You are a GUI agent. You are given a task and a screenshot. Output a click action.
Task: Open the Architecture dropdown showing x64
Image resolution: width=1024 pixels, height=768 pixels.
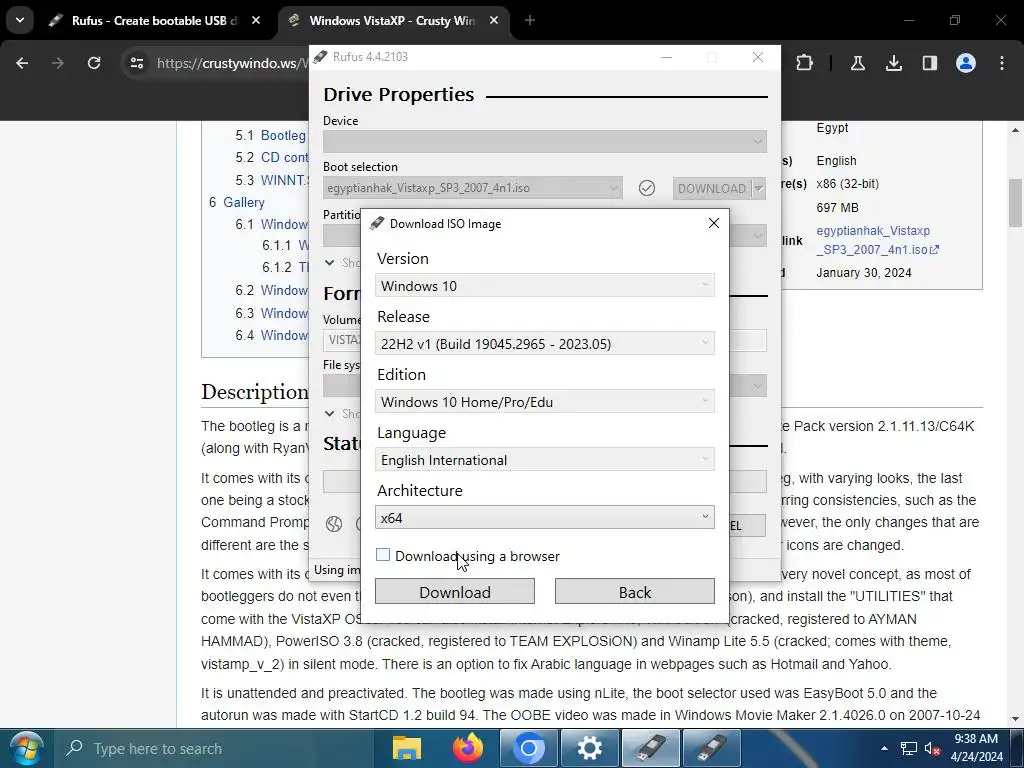[545, 518]
